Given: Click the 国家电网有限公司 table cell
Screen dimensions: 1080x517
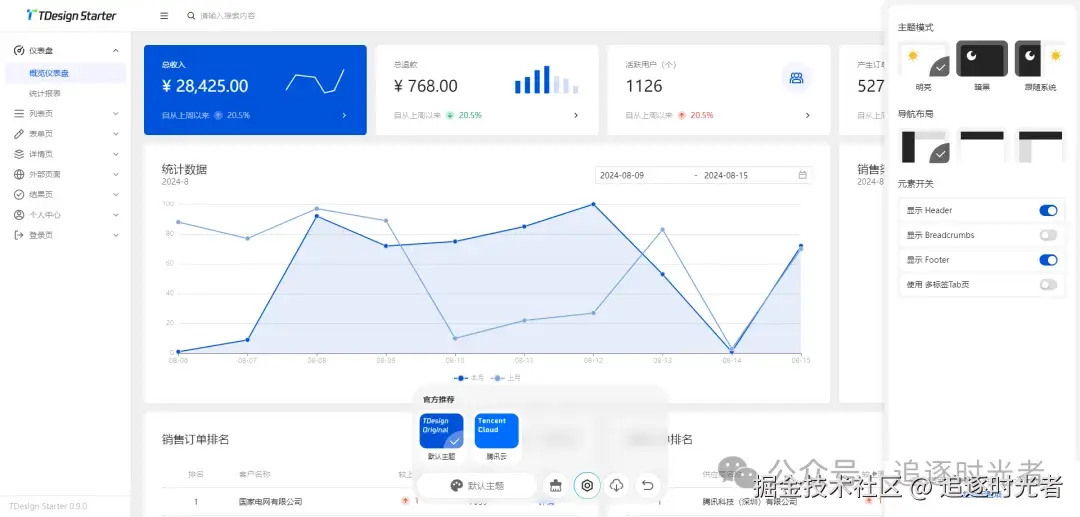Looking at the screenshot, I should click(270, 502).
